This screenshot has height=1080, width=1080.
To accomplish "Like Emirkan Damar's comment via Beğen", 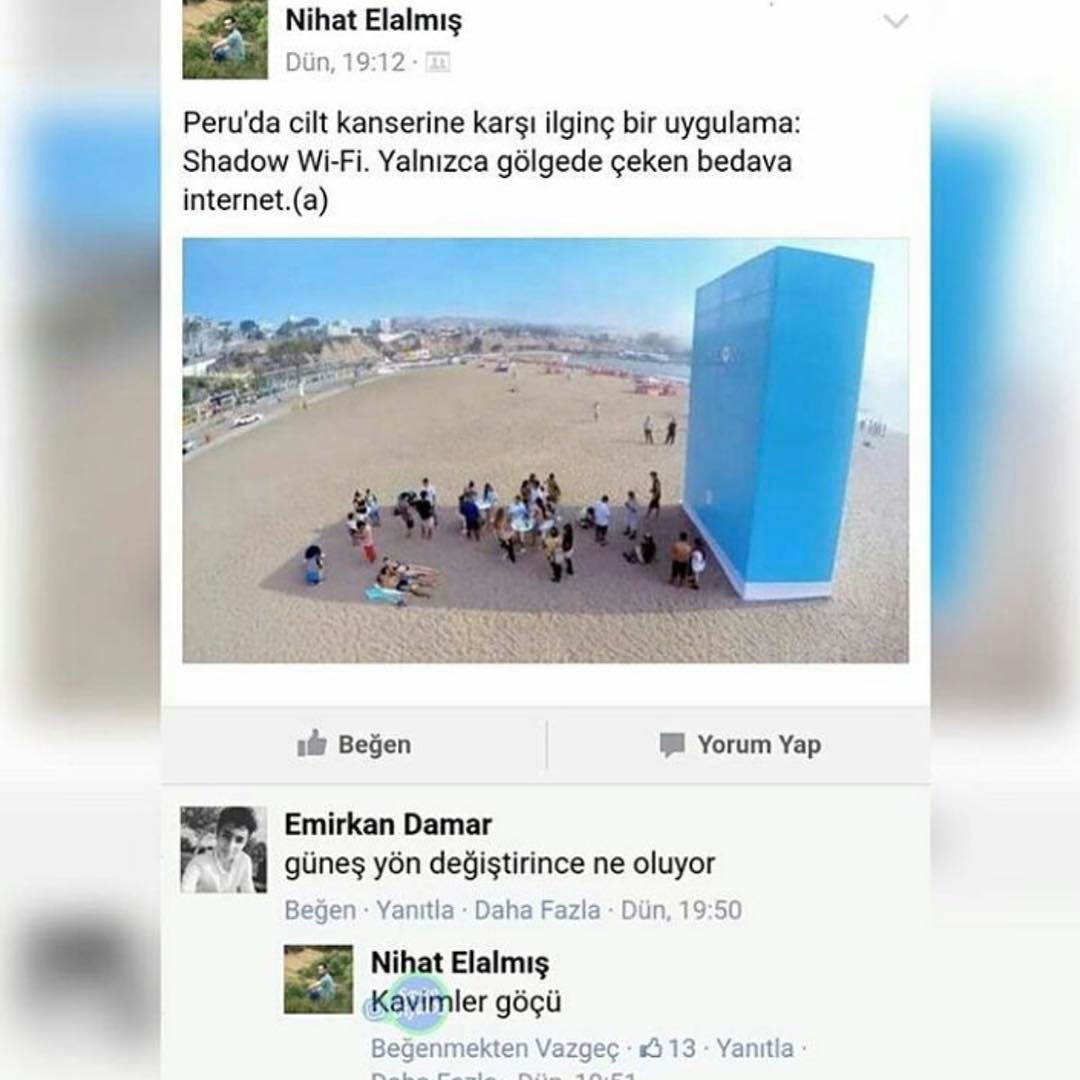I will pyautogui.click(x=320, y=910).
